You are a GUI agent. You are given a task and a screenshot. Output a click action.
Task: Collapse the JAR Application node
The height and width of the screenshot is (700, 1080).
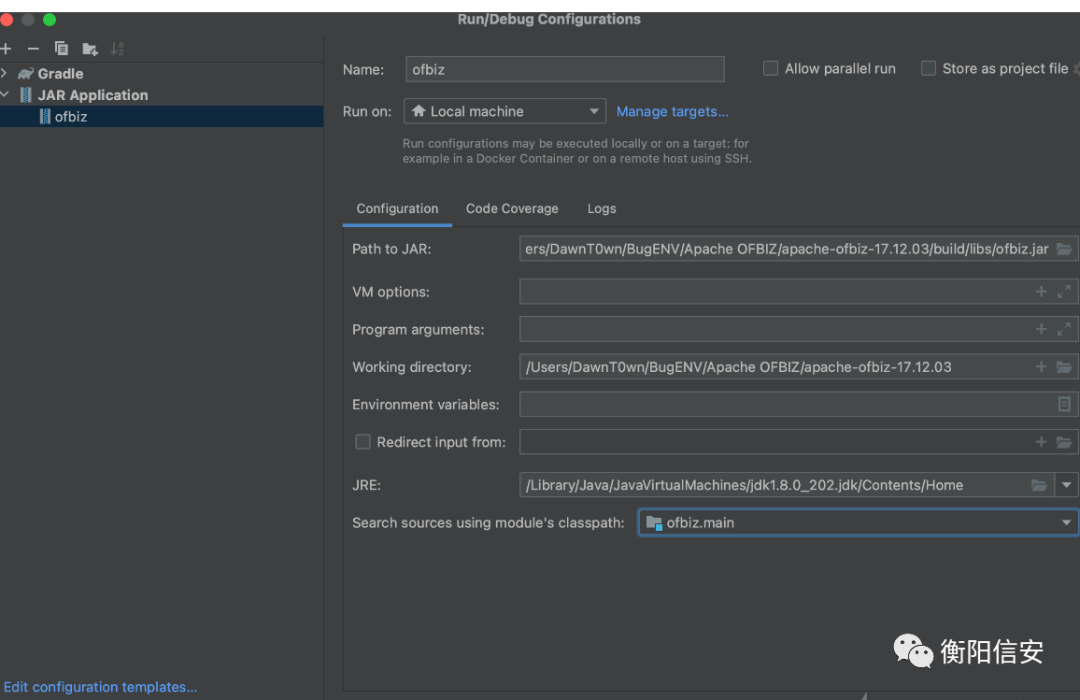(4, 94)
